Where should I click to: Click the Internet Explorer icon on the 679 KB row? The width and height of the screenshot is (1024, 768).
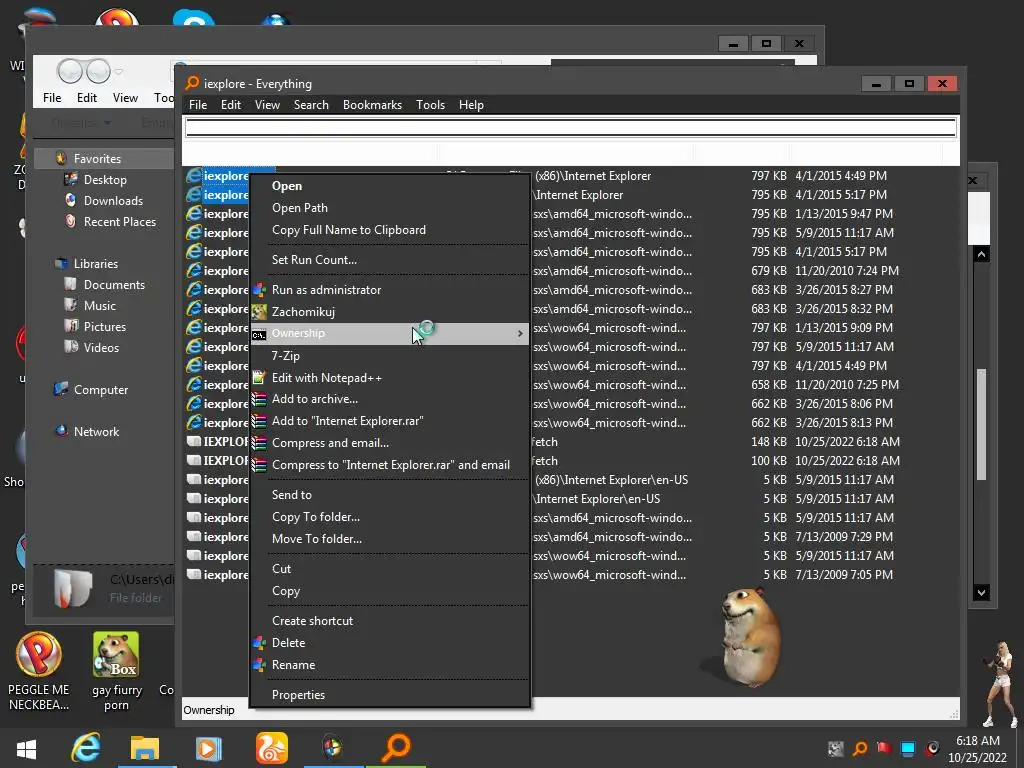(194, 270)
